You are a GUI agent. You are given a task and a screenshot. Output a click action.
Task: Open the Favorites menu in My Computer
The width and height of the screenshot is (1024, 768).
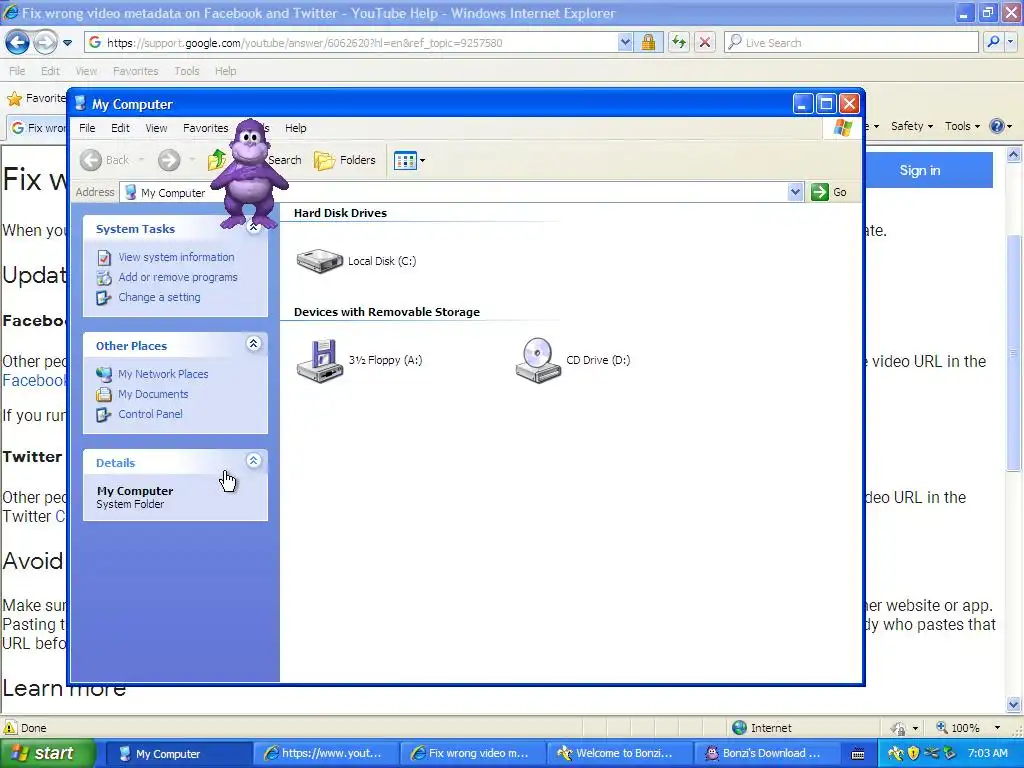tap(205, 128)
